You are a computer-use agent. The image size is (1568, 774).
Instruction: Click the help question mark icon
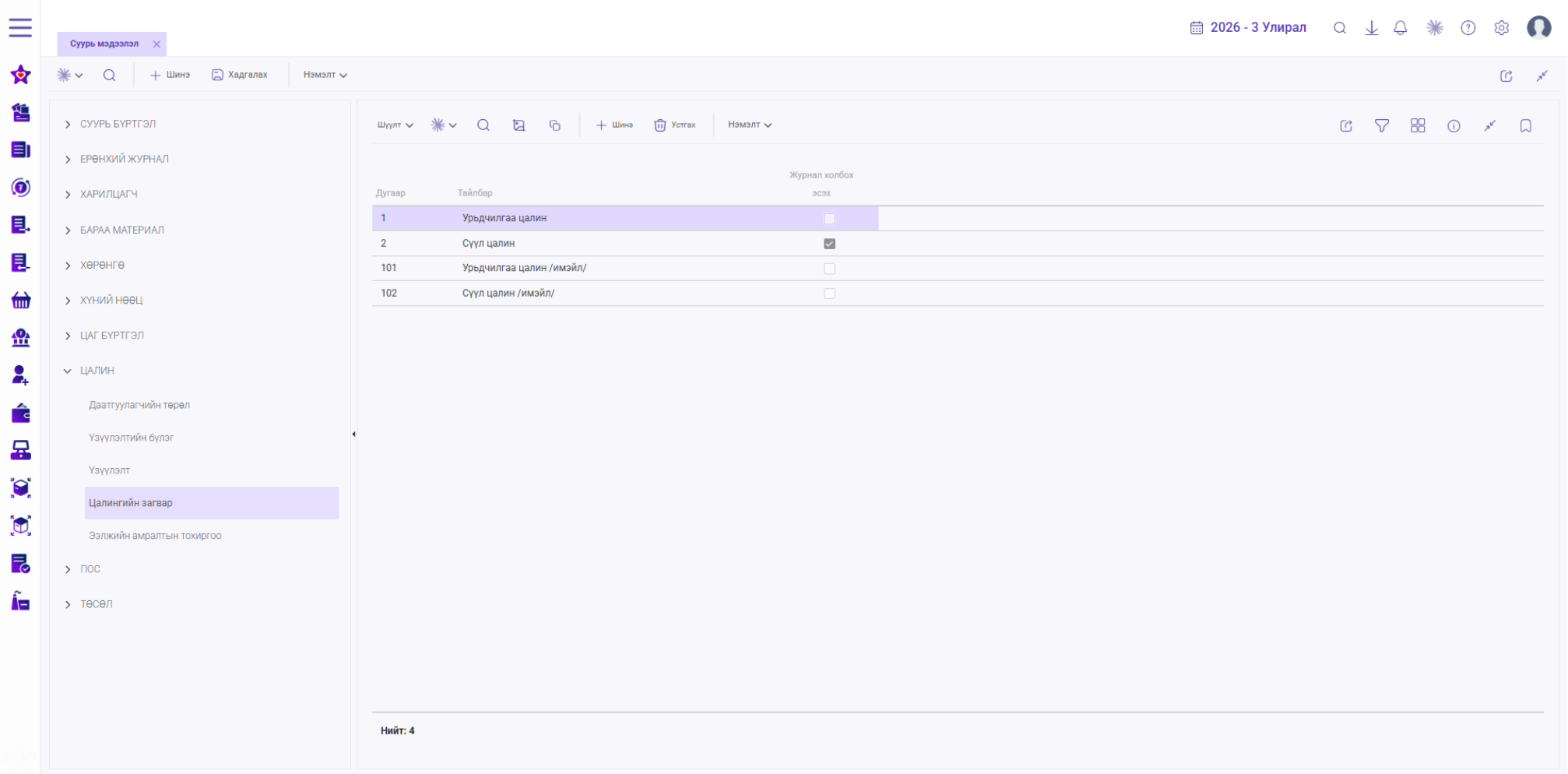pyautogui.click(x=1468, y=28)
